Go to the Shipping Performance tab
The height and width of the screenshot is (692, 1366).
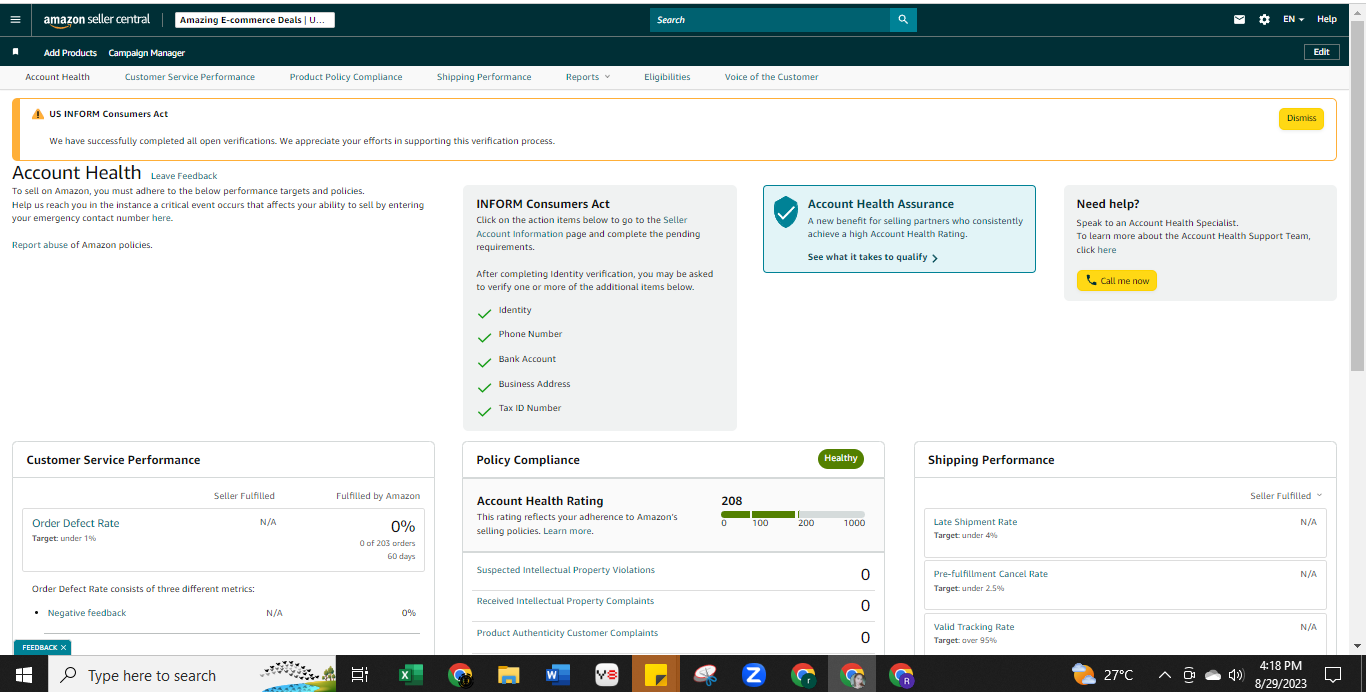[x=484, y=77]
